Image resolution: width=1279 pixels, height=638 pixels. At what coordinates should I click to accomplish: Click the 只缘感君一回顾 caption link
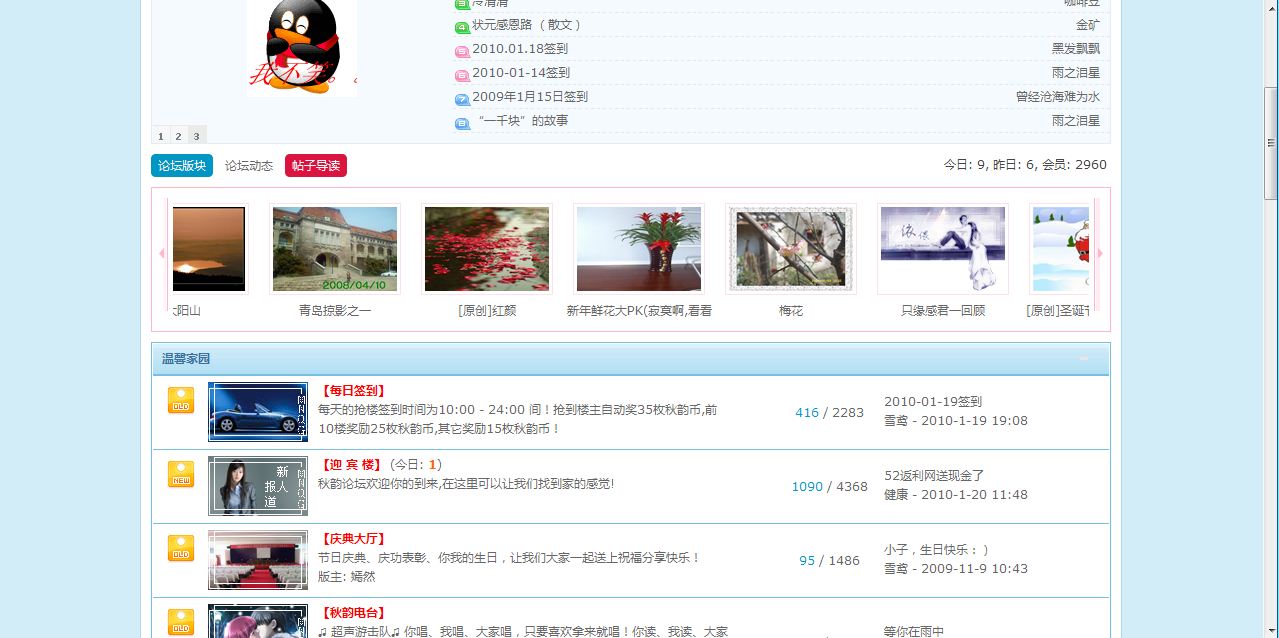click(943, 311)
